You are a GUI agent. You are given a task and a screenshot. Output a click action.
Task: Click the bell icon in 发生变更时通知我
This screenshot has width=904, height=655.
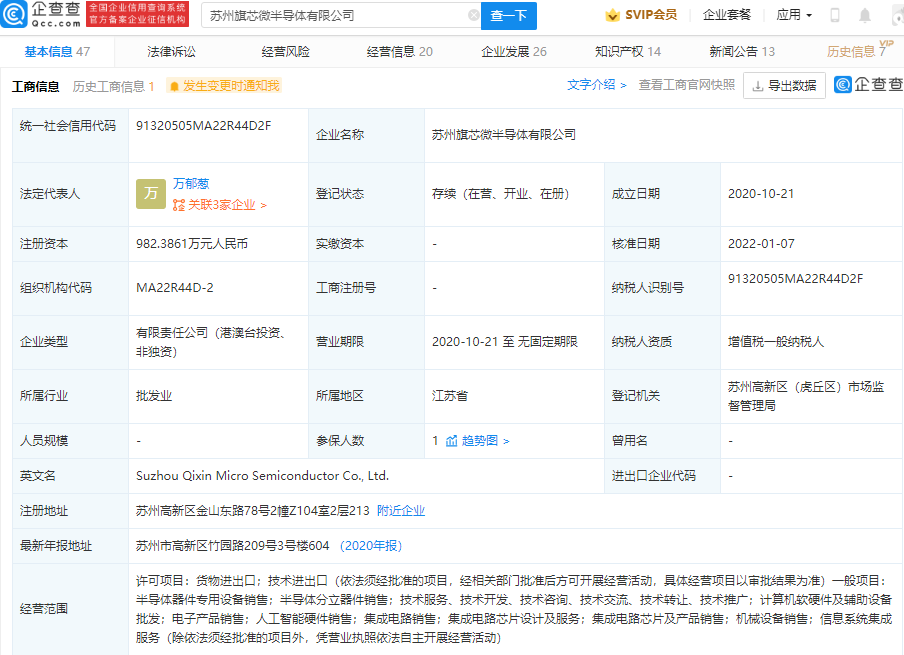[x=174, y=86]
